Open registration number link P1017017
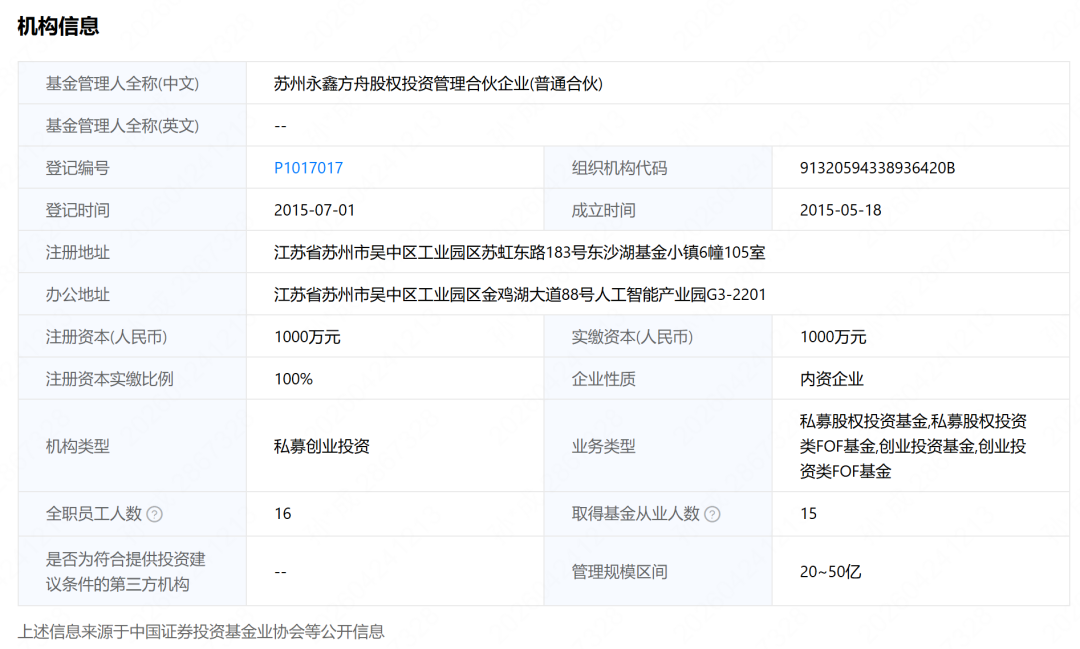Image resolution: width=1080 pixels, height=649 pixels. [x=308, y=168]
